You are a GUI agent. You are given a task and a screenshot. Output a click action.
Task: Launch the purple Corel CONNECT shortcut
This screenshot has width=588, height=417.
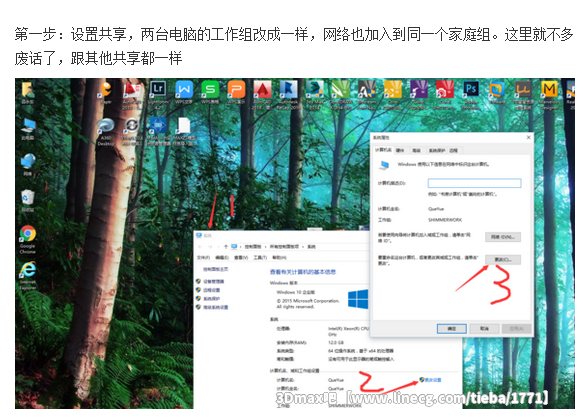[419, 94]
